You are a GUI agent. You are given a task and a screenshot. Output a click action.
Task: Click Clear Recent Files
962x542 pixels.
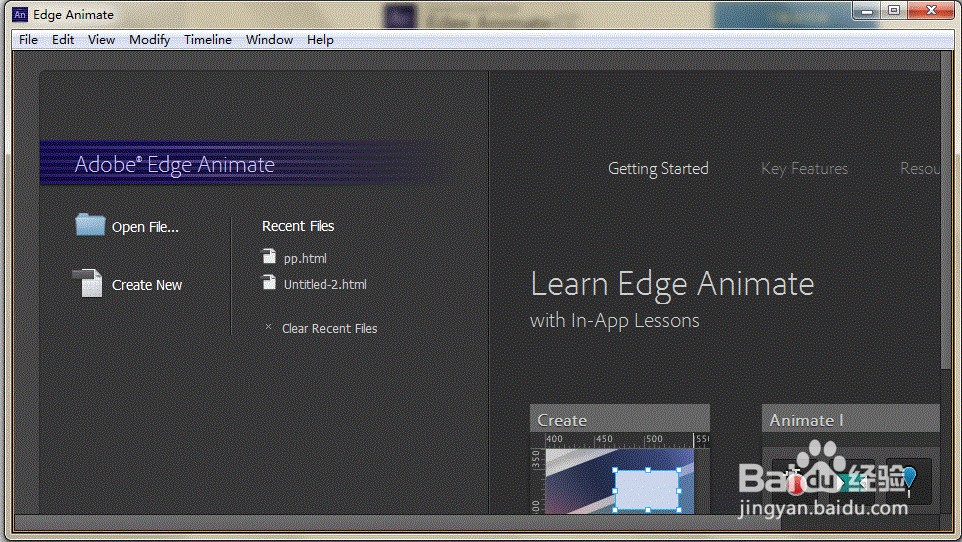coord(329,328)
